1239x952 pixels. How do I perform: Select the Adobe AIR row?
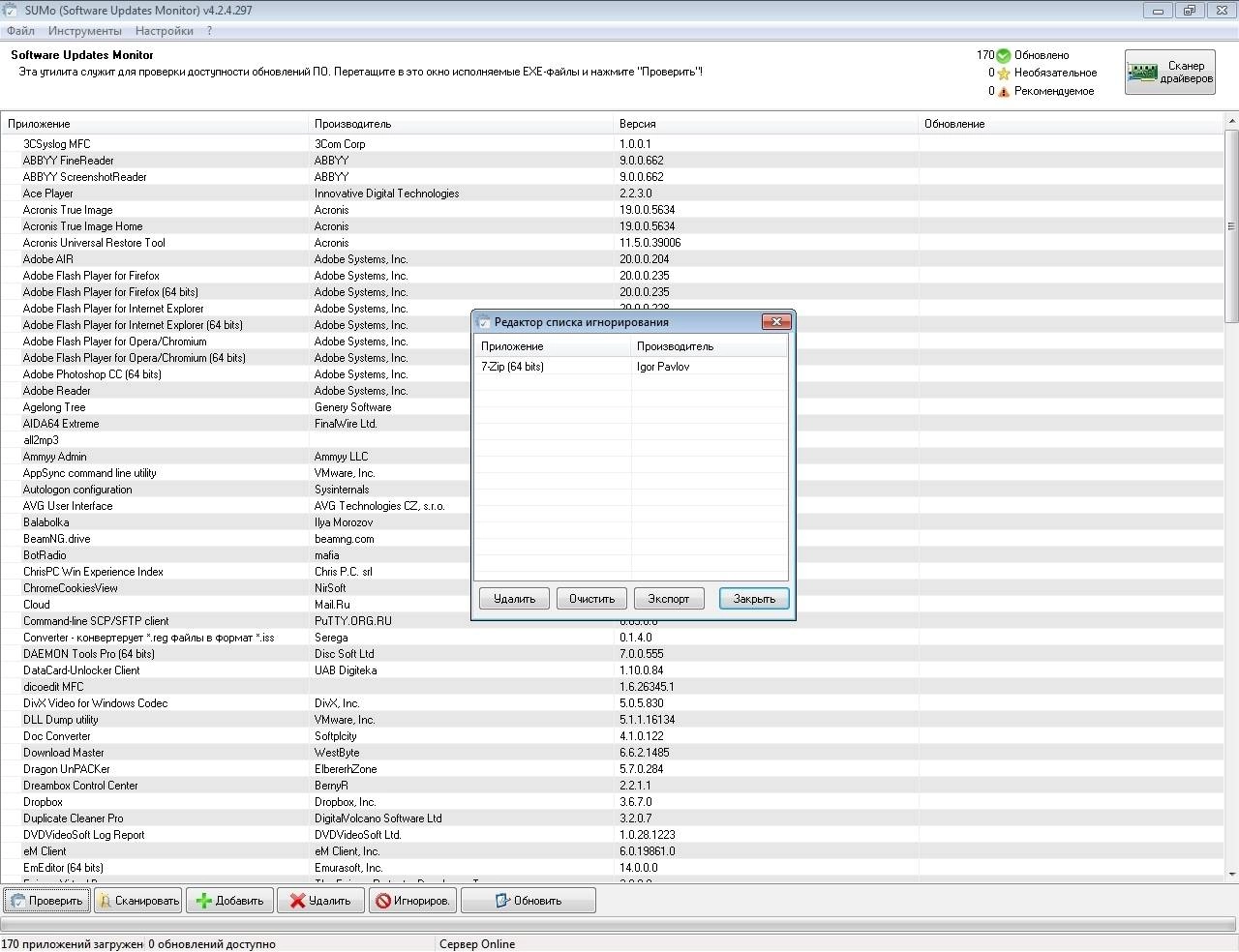[x=612, y=259]
